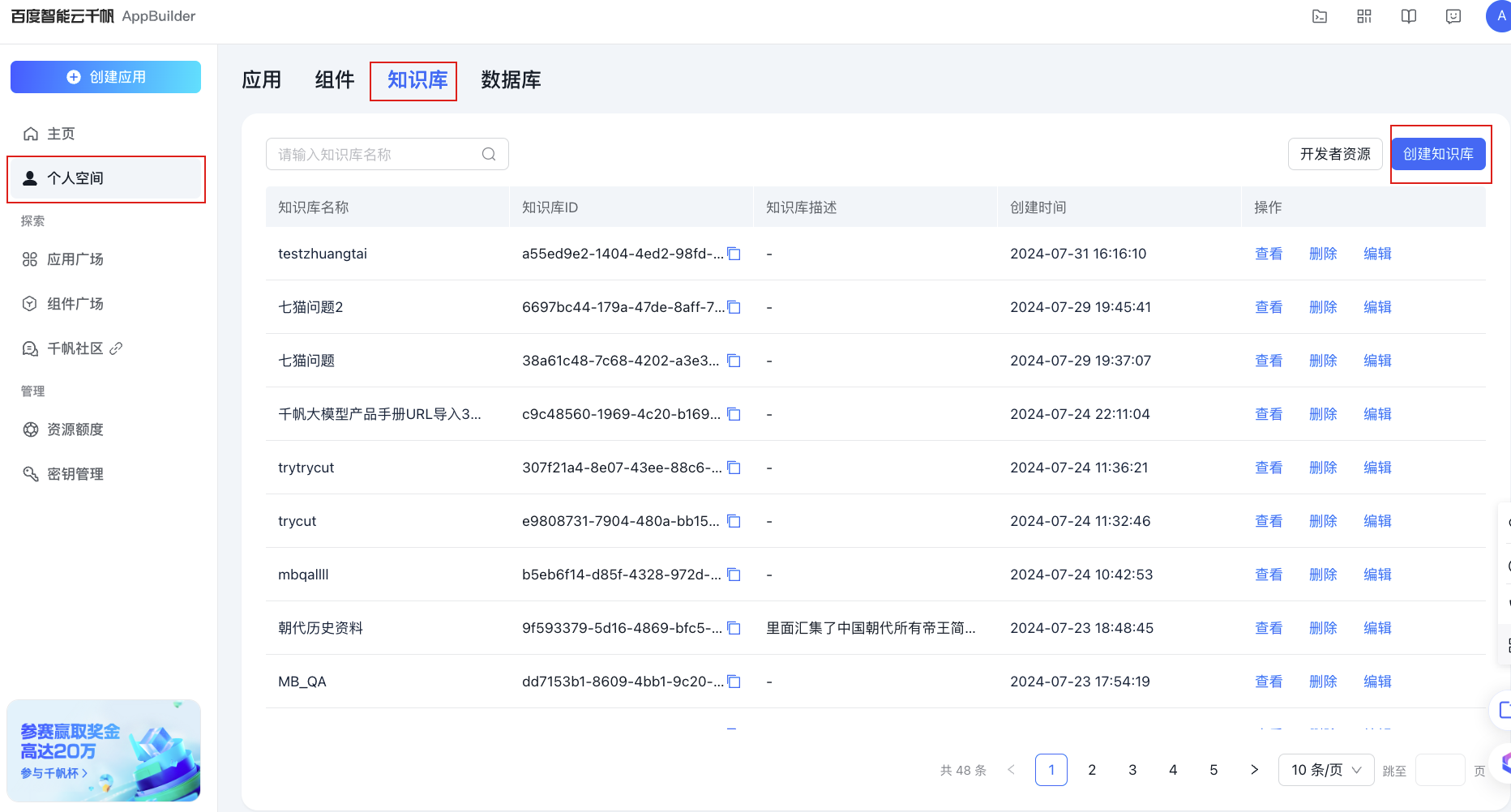
Task: Click the 创建知识库 button
Action: pyautogui.click(x=1439, y=154)
